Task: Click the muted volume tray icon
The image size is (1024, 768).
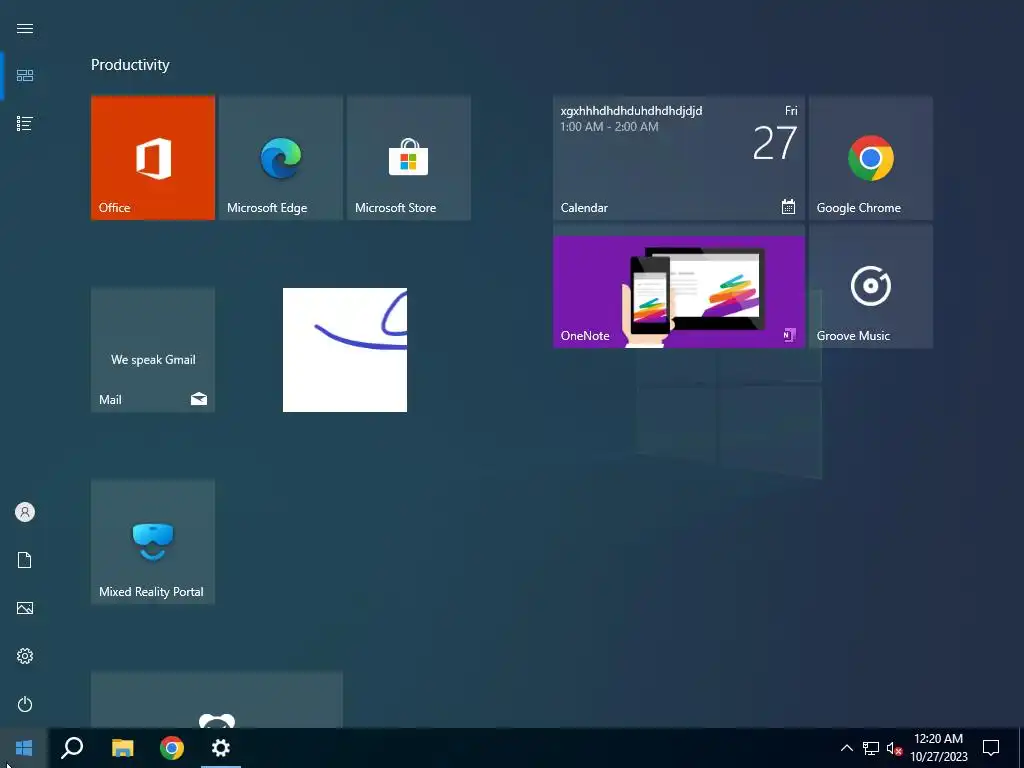Action: tap(894, 748)
